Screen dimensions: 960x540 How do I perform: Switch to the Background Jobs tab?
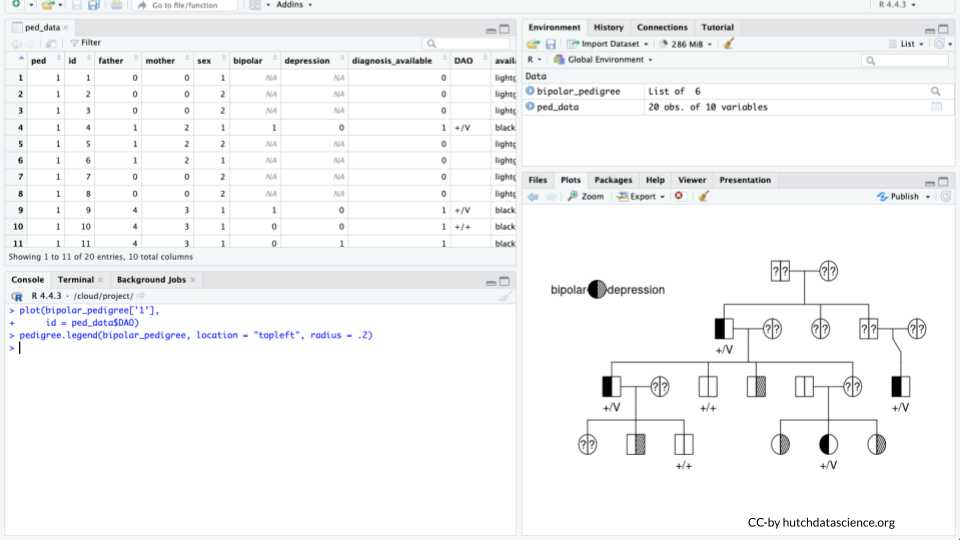[x=151, y=280]
